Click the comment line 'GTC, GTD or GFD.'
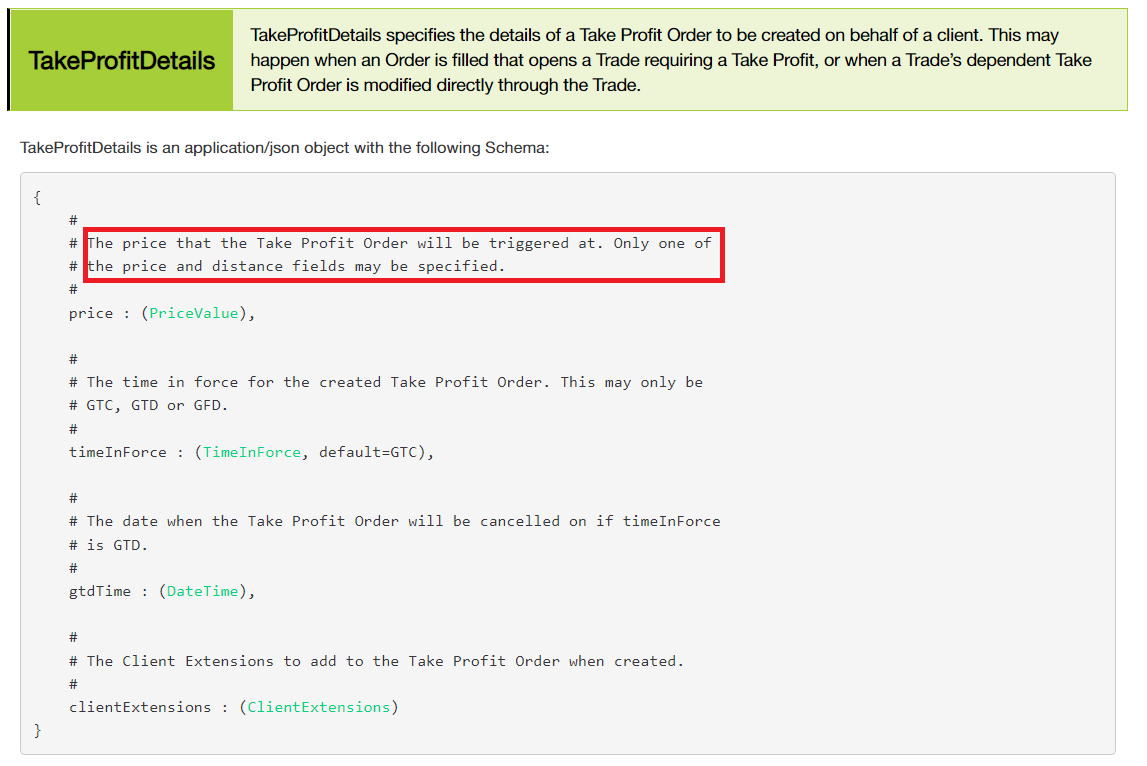Screen dimensions: 1147x766 tap(157, 405)
